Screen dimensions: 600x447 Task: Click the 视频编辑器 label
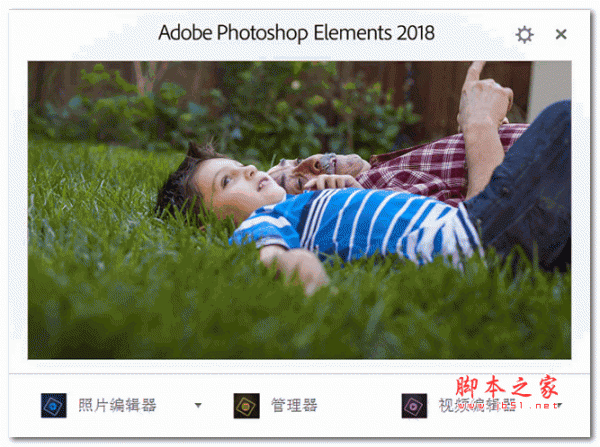pos(477,405)
